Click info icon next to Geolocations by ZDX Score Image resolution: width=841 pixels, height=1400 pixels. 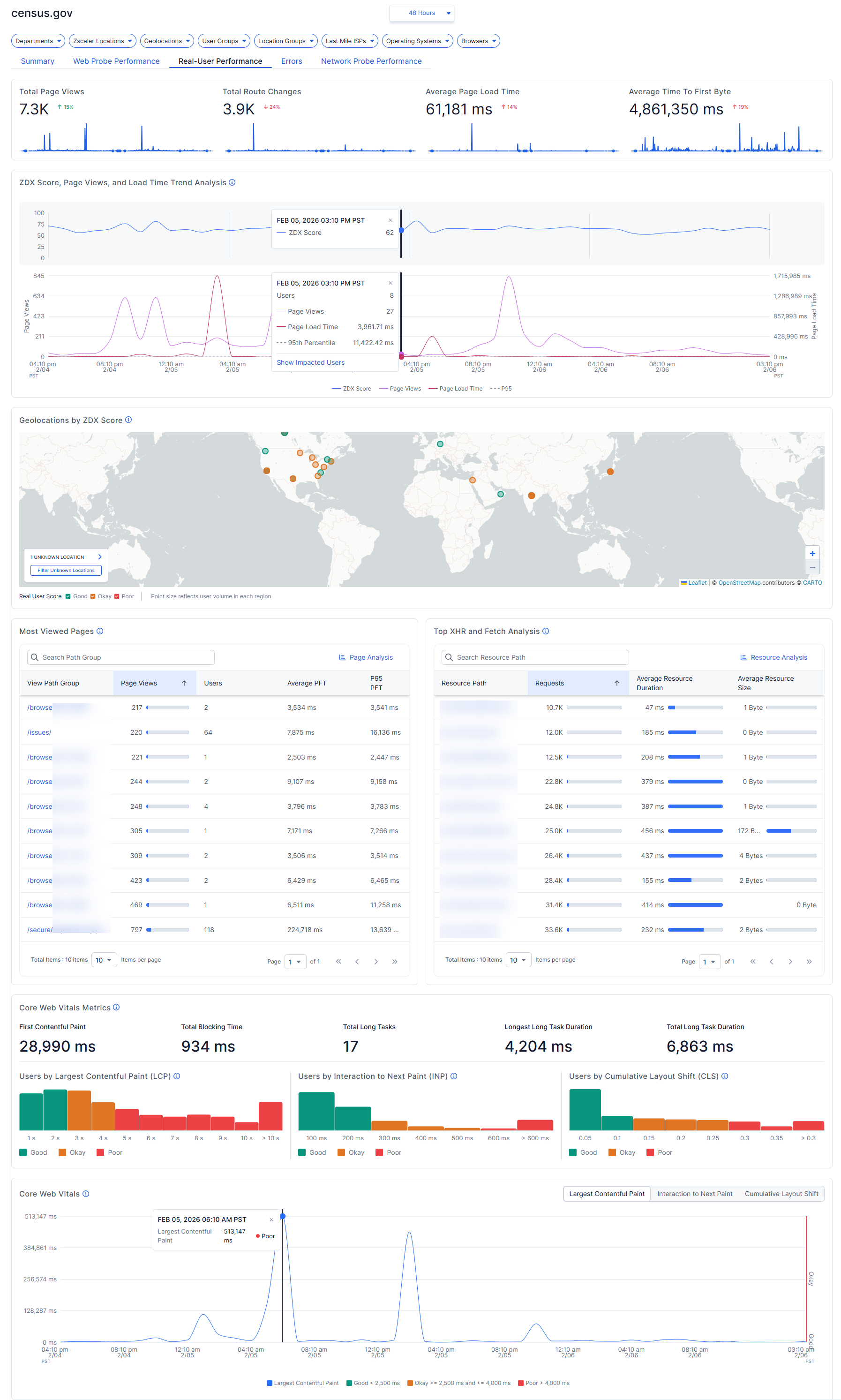128,420
